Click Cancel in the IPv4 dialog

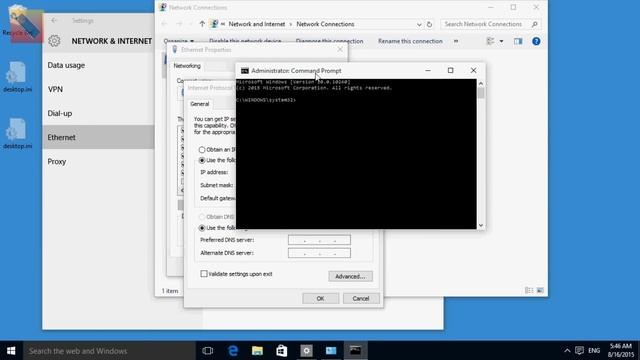point(361,298)
